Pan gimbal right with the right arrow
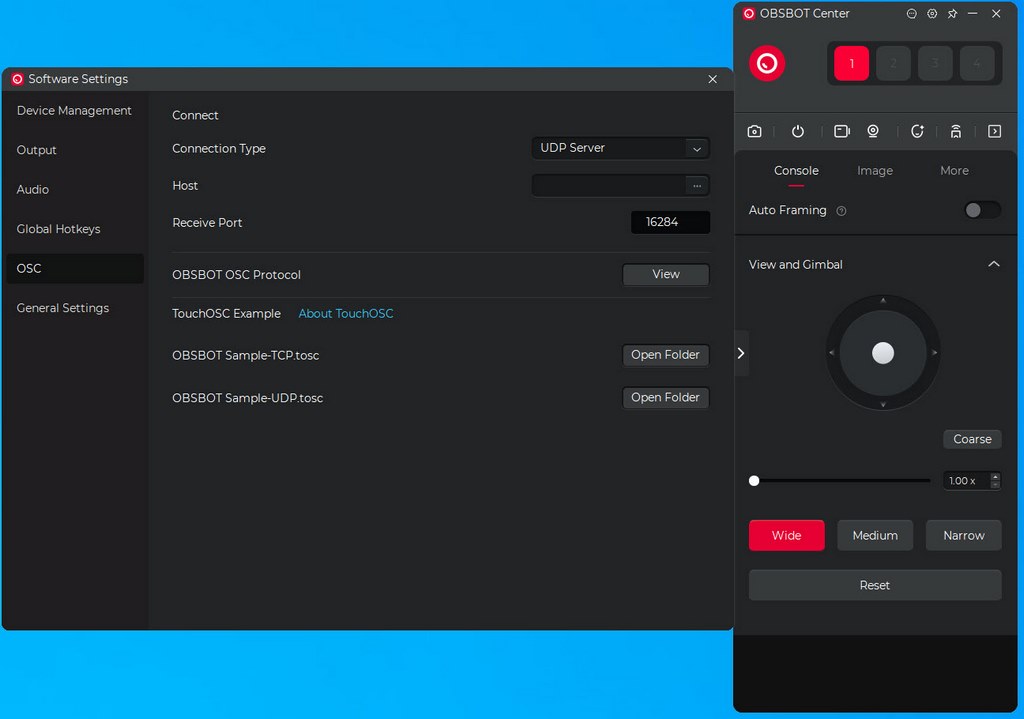The height and width of the screenshot is (719, 1024). [x=935, y=353]
